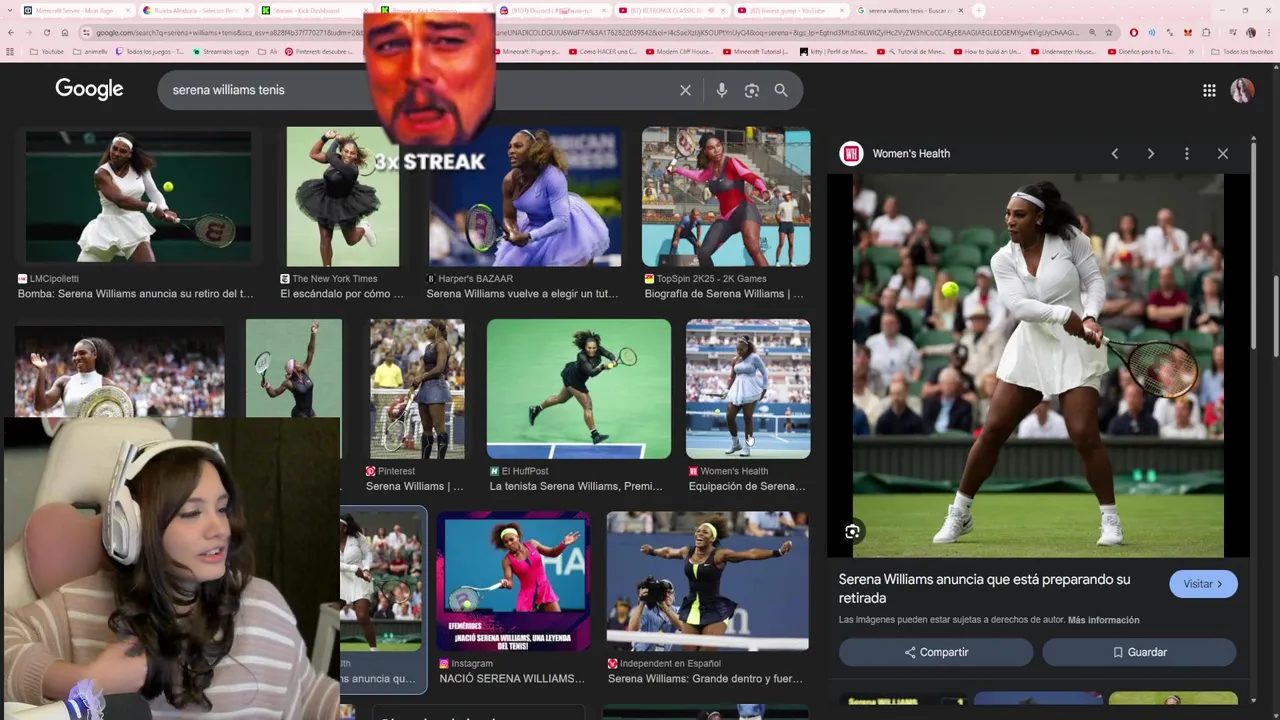Show more bookmarks with the chevron
The height and width of the screenshot is (720, 1280).
click(x=1190, y=51)
